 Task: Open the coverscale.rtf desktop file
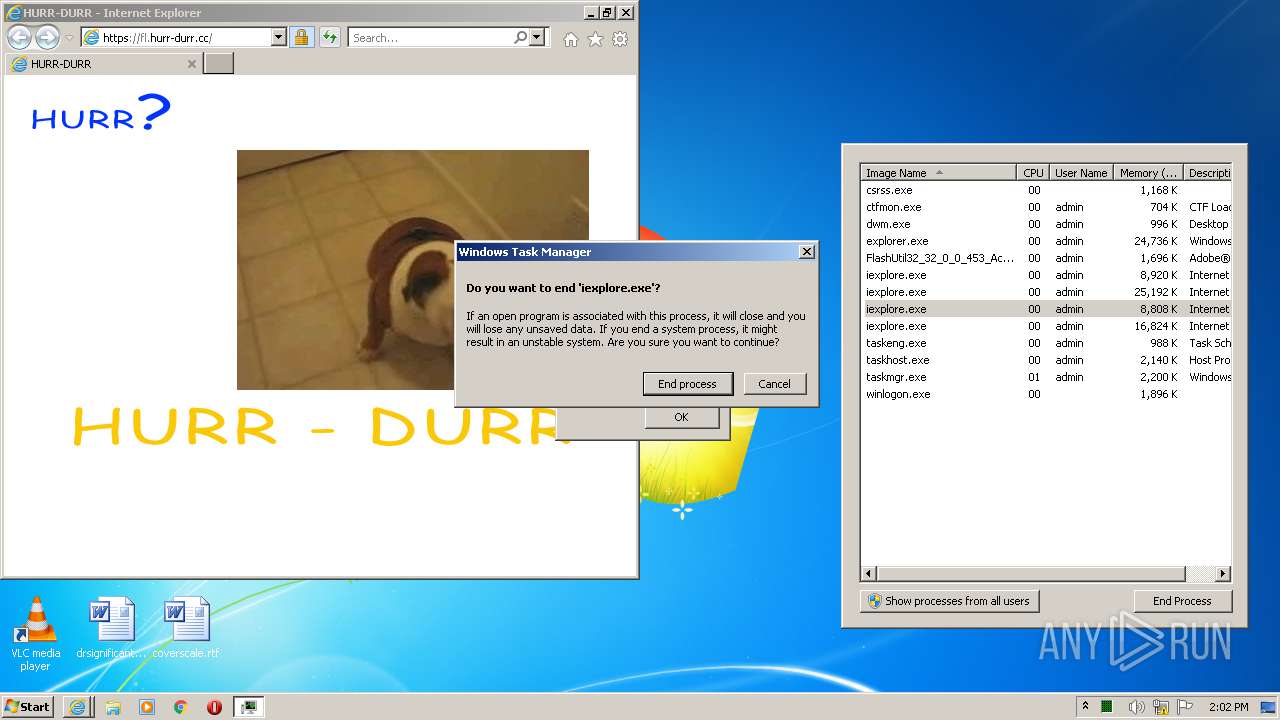click(186, 629)
